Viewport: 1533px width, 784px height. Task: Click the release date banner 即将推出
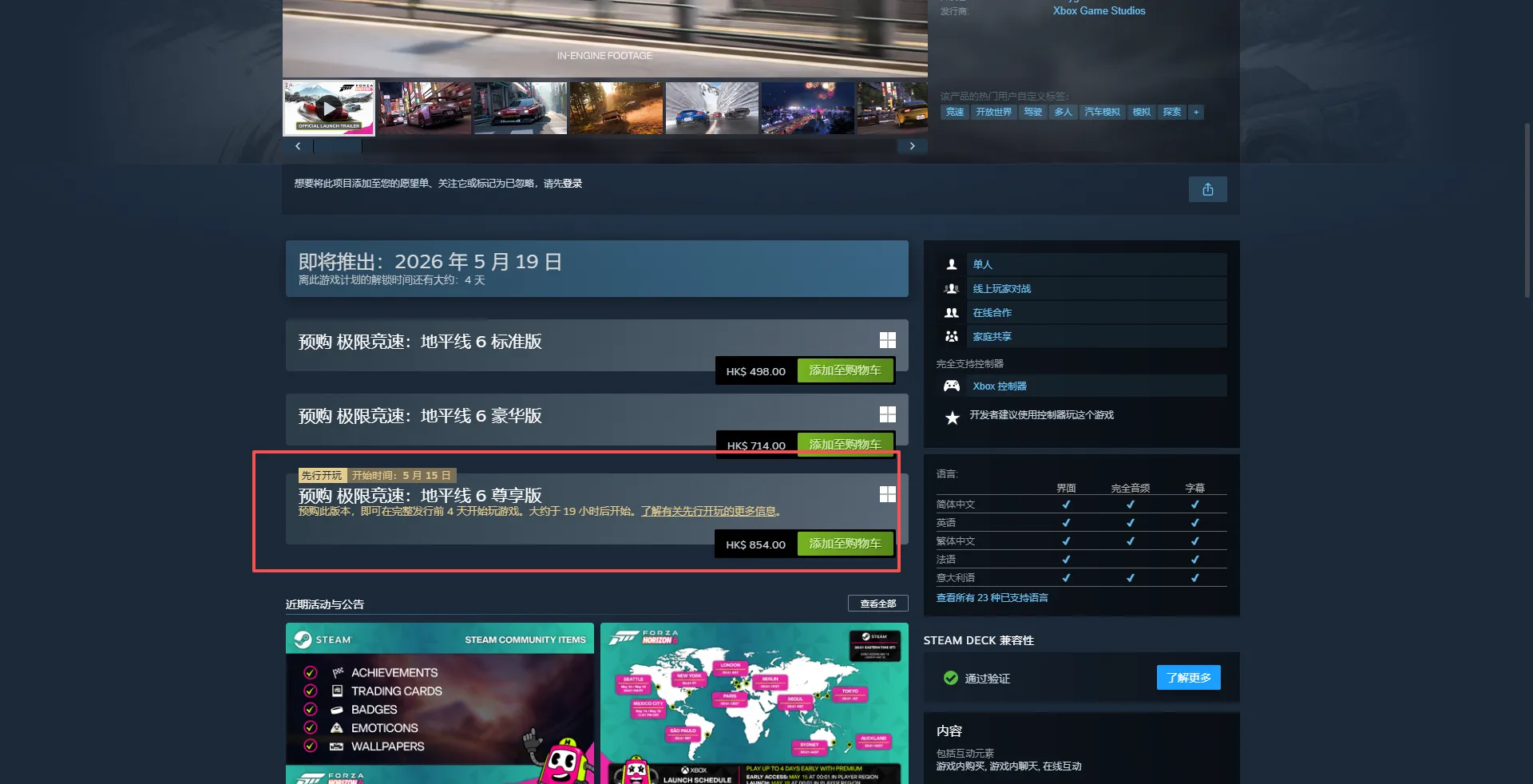[597, 268]
